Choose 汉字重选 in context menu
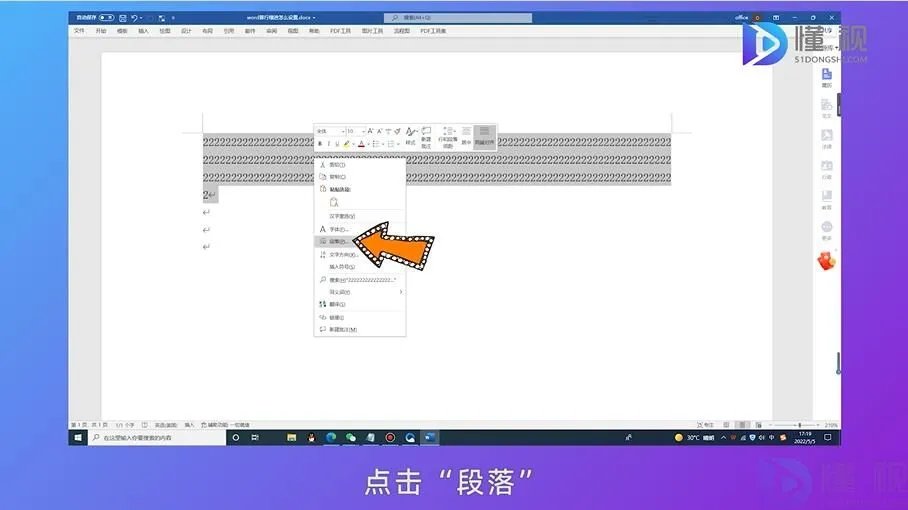Viewport: 908px width, 510px height. (x=359, y=216)
